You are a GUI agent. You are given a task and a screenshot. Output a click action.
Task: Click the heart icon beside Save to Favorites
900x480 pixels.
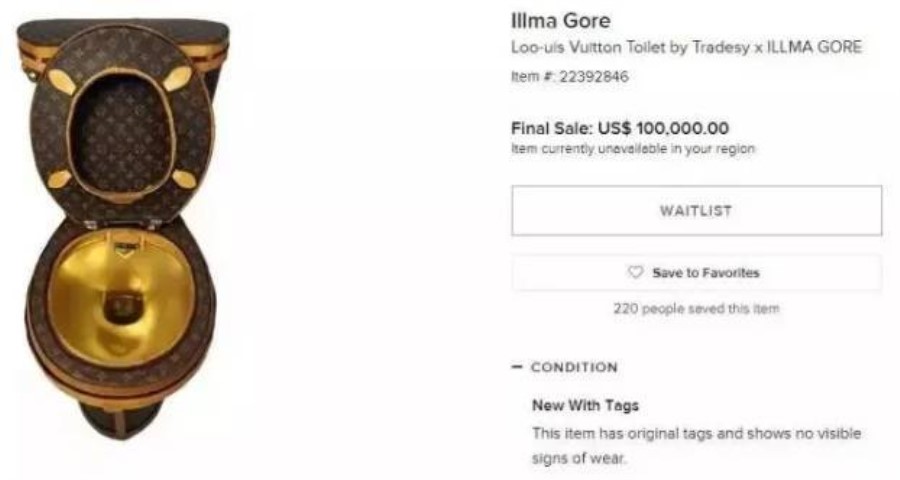click(x=635, y=272)
